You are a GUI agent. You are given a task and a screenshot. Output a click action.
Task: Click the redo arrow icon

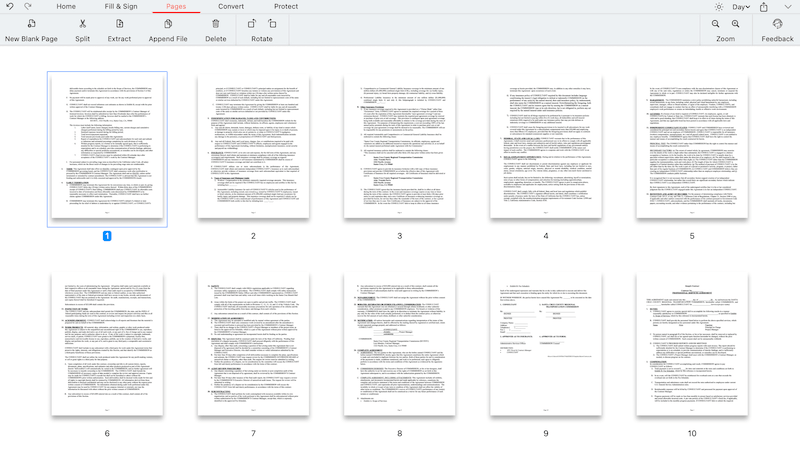(x=28, y=6)
